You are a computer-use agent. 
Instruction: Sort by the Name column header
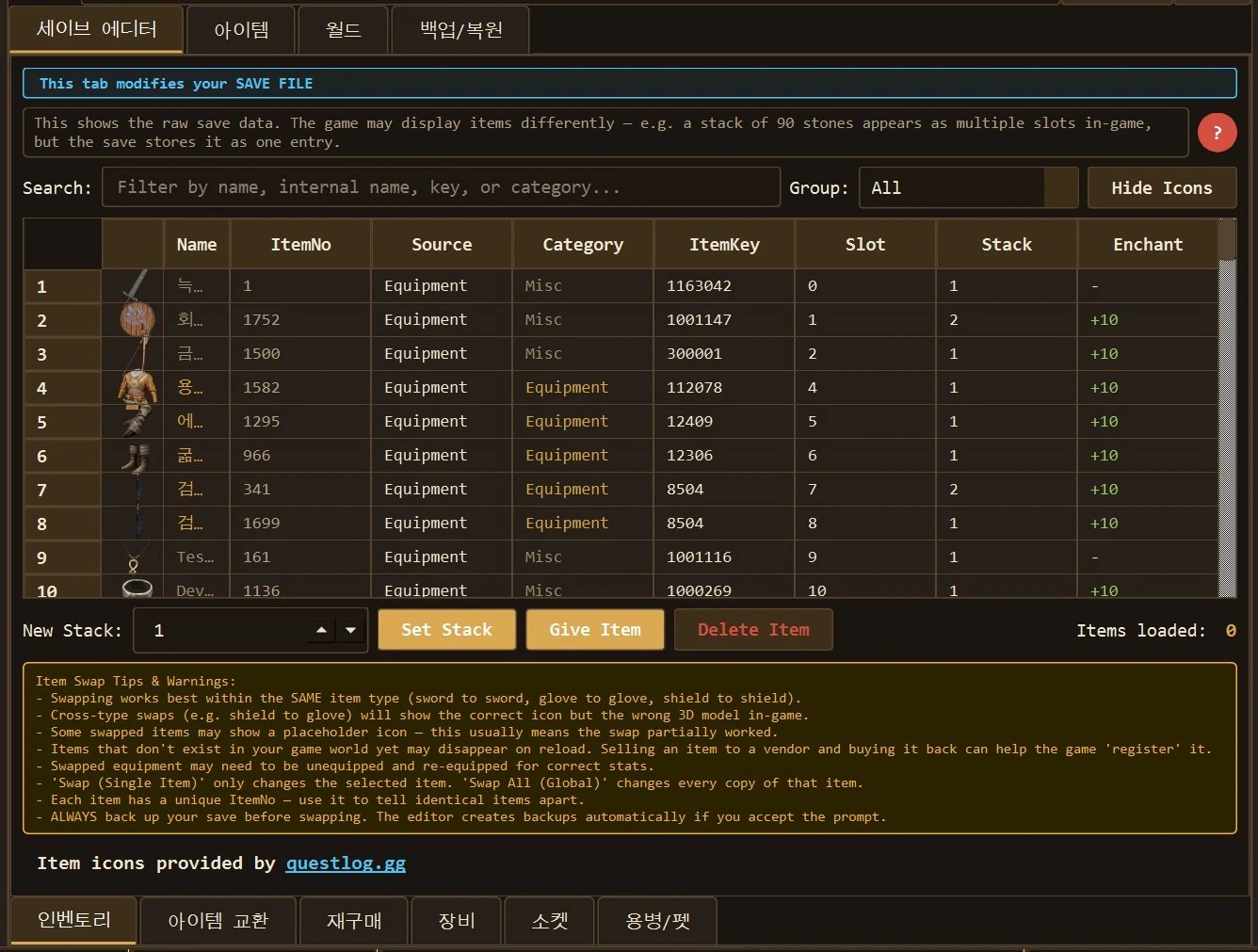pyautogui.click(x=197, y=245)
